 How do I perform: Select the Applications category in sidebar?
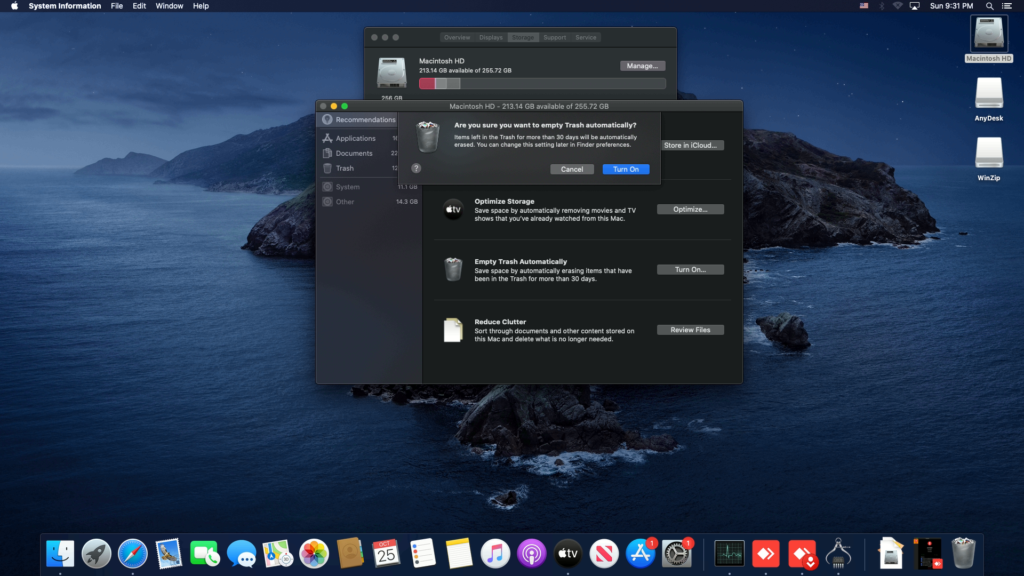pyautogui.click(x=356, y=138)
